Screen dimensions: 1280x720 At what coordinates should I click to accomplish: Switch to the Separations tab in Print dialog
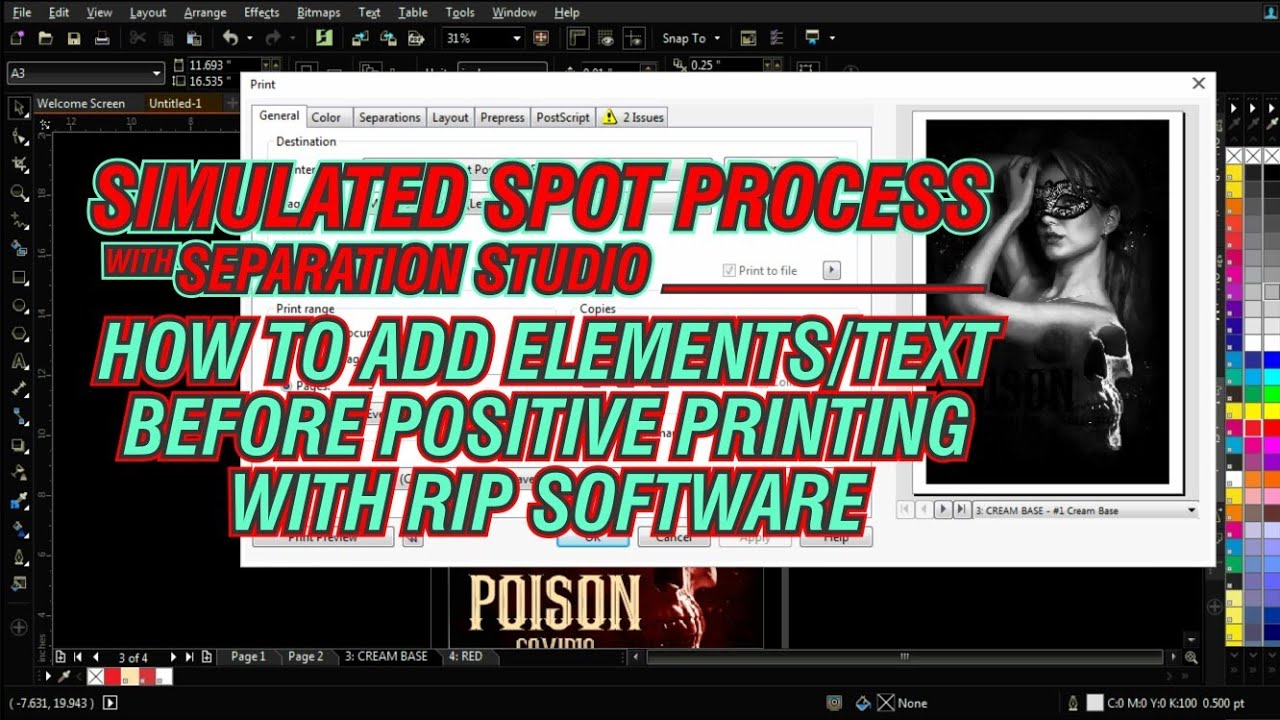point(389,117)
